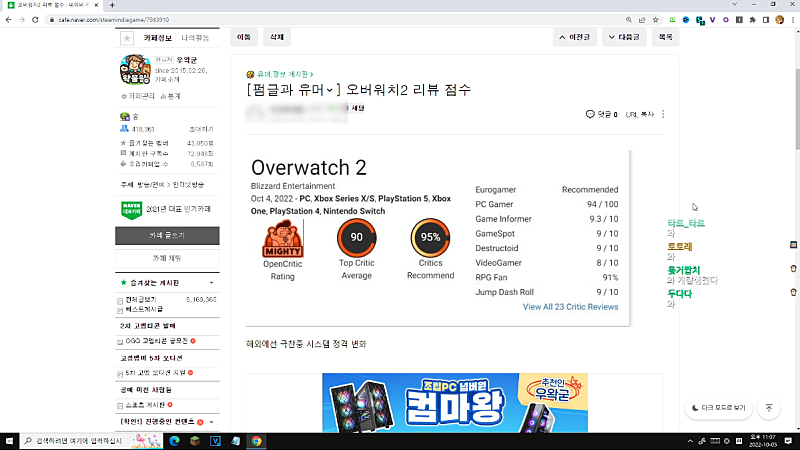Click the 이동 move button
Image resolution: width=800 pixels, height=450 pixels.
(x=244, y=37)
